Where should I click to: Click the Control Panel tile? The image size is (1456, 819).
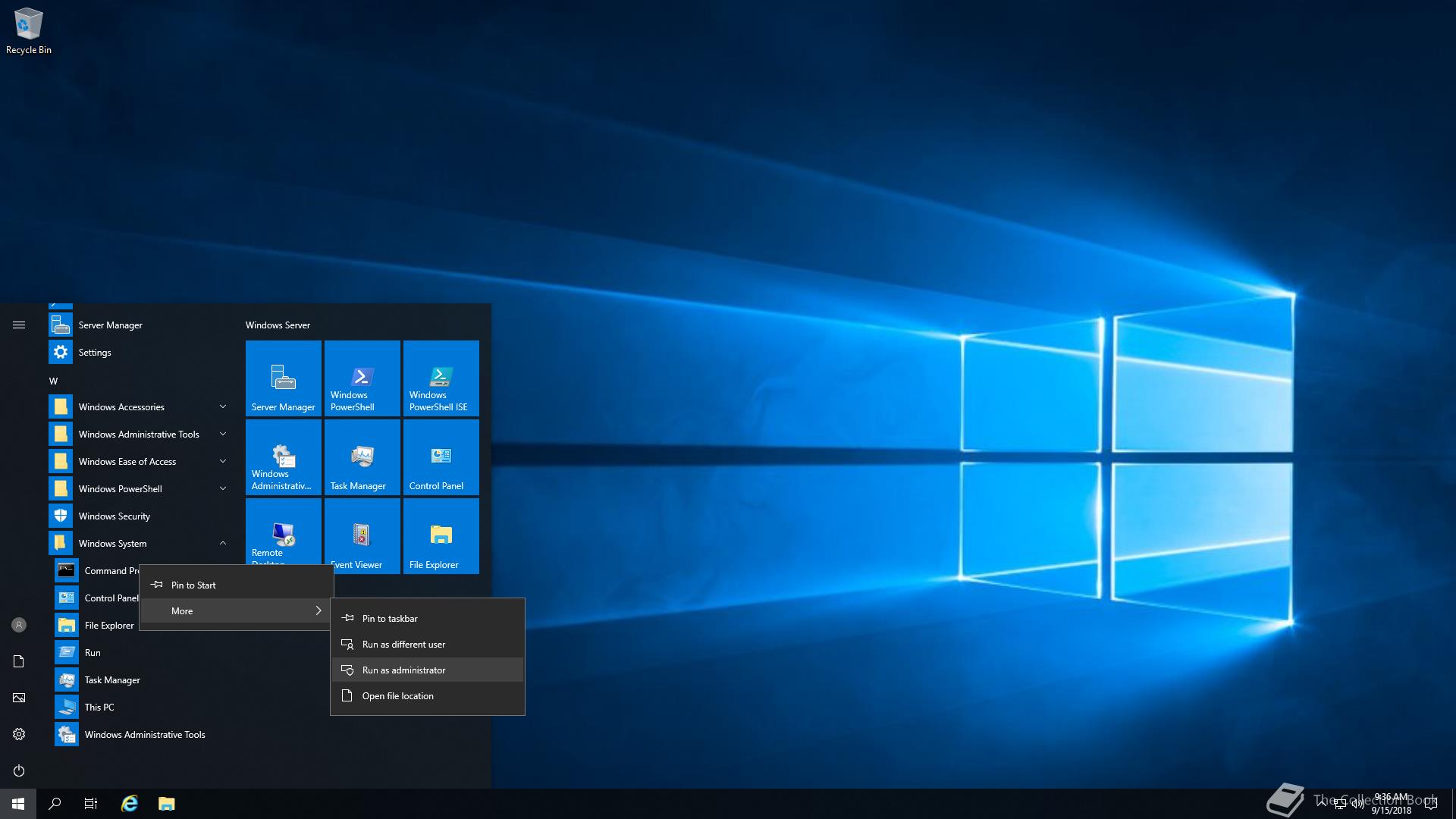[x=441, y=457]
